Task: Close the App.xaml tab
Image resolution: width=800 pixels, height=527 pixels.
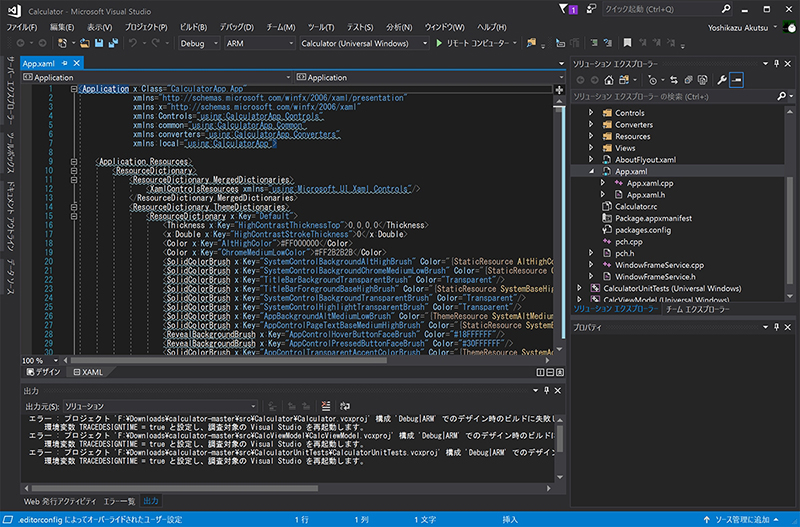Action: point(77,63)
